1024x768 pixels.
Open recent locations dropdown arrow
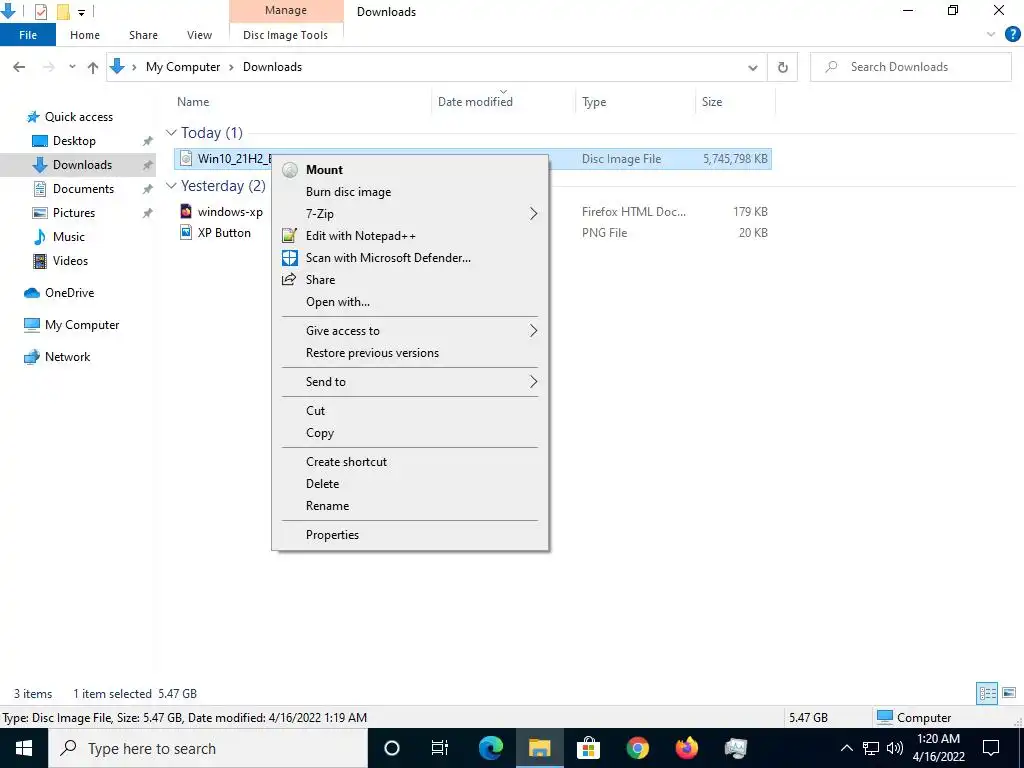[x=72, y=67]
